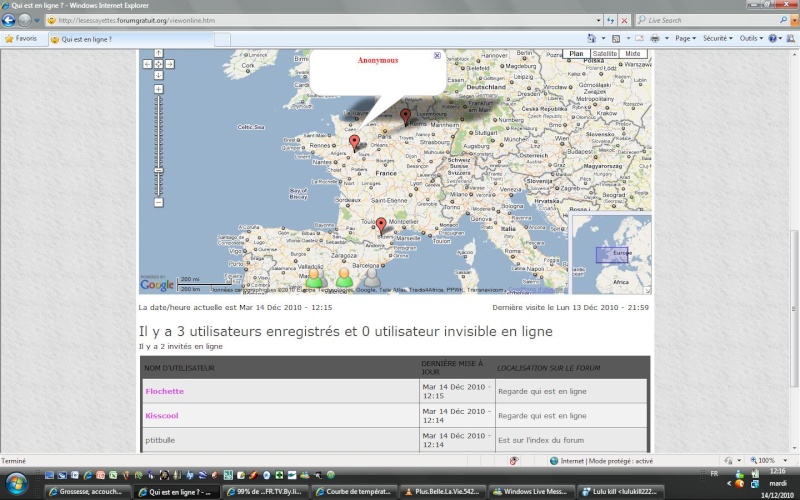Refresh the page with the refresh icon

[611, 20]
